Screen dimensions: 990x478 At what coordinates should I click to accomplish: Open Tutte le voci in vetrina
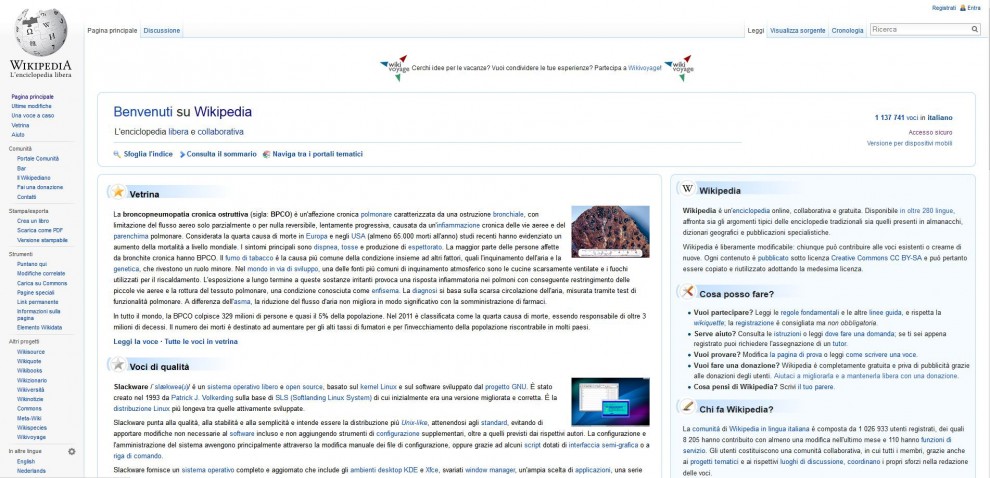(201, 342)
